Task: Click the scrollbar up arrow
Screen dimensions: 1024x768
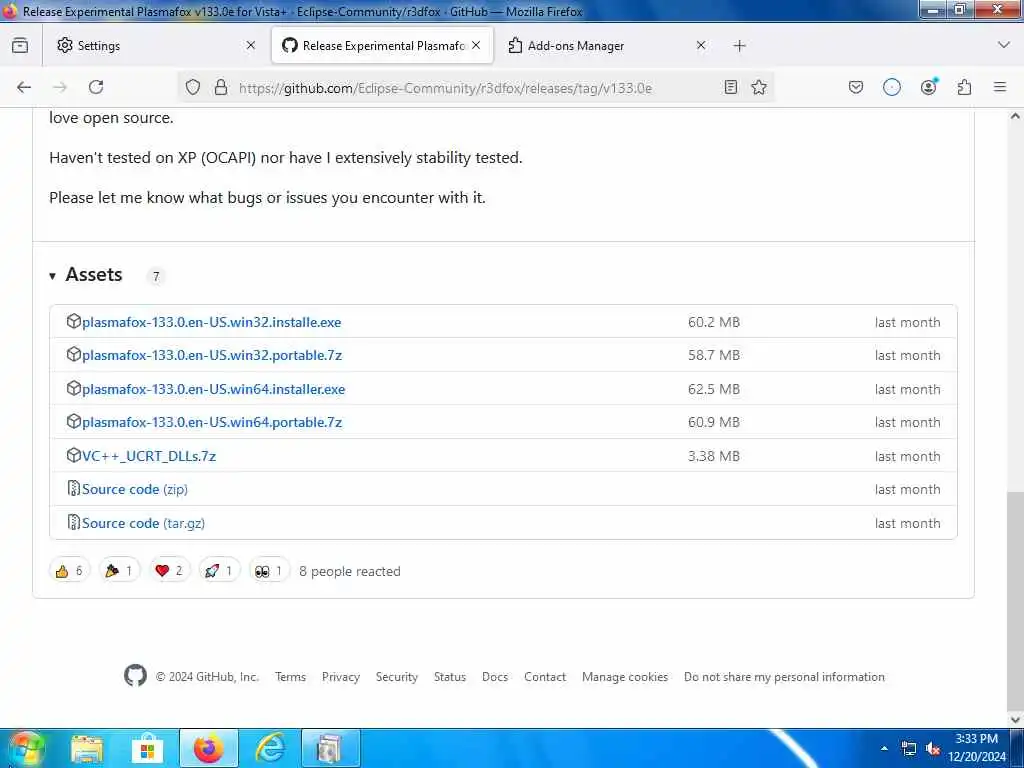Action: click(1015, 116)
